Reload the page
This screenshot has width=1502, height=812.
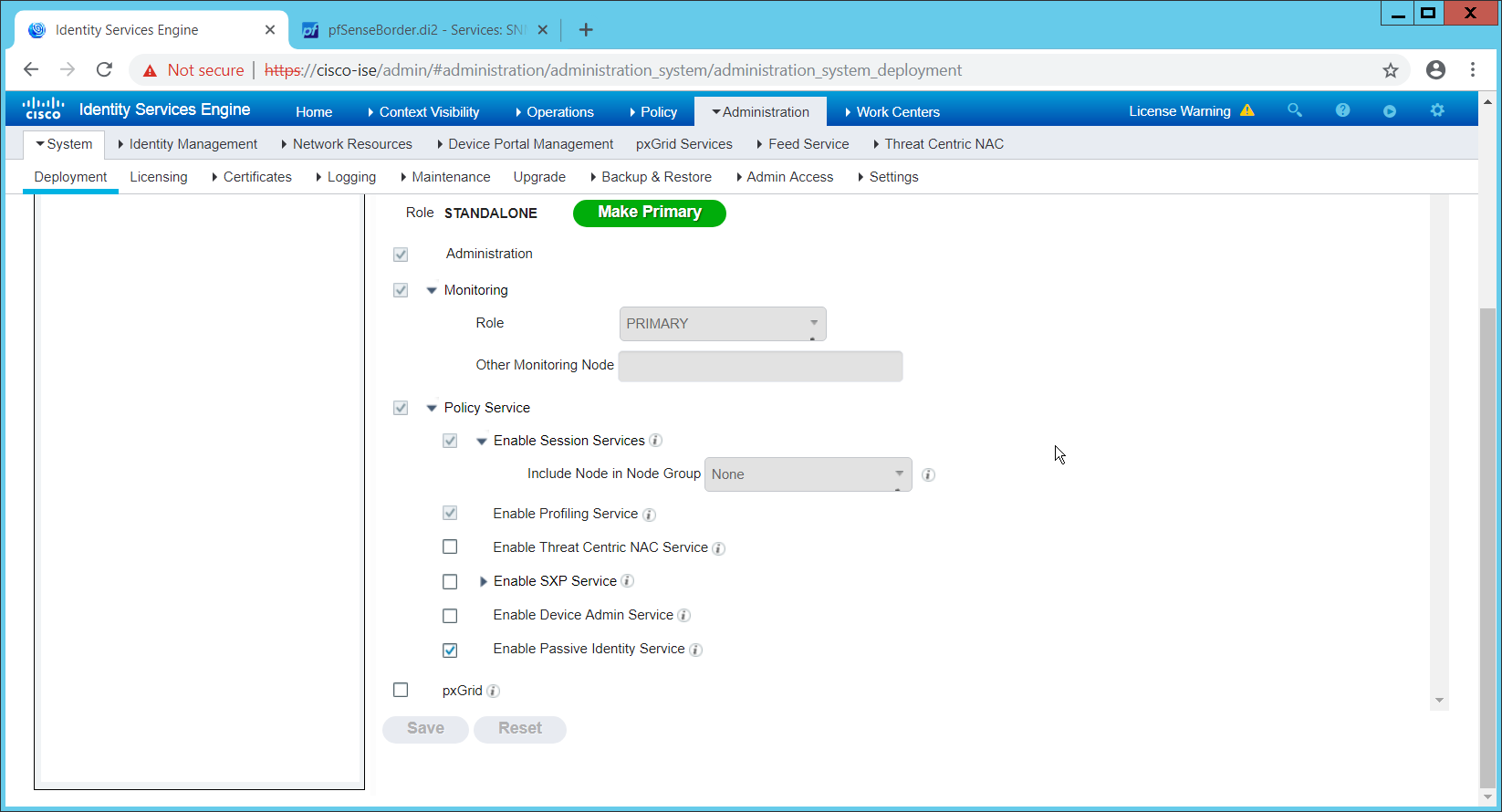coord(104,69)
